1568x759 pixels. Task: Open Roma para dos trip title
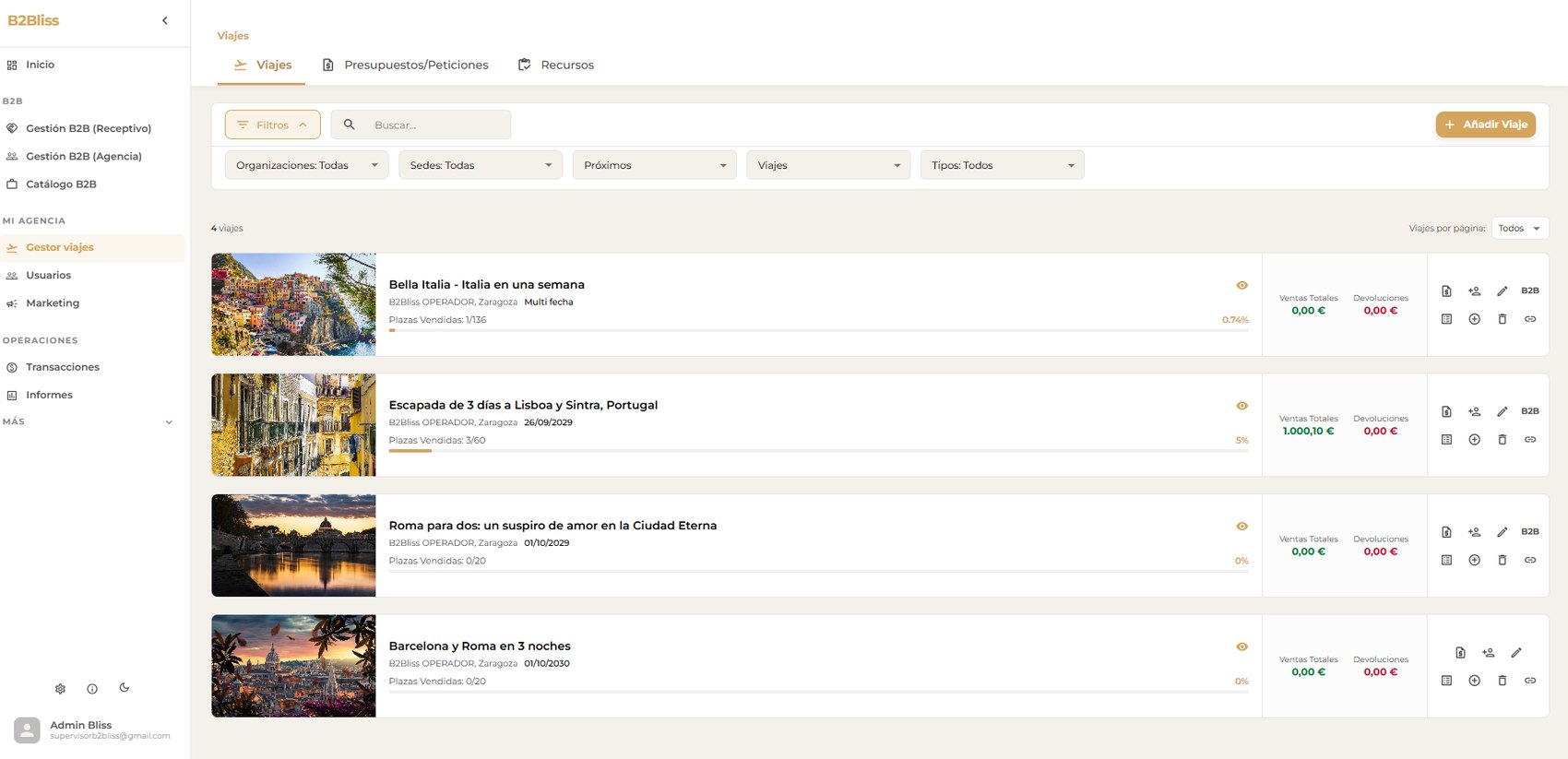tap(552, 526)
